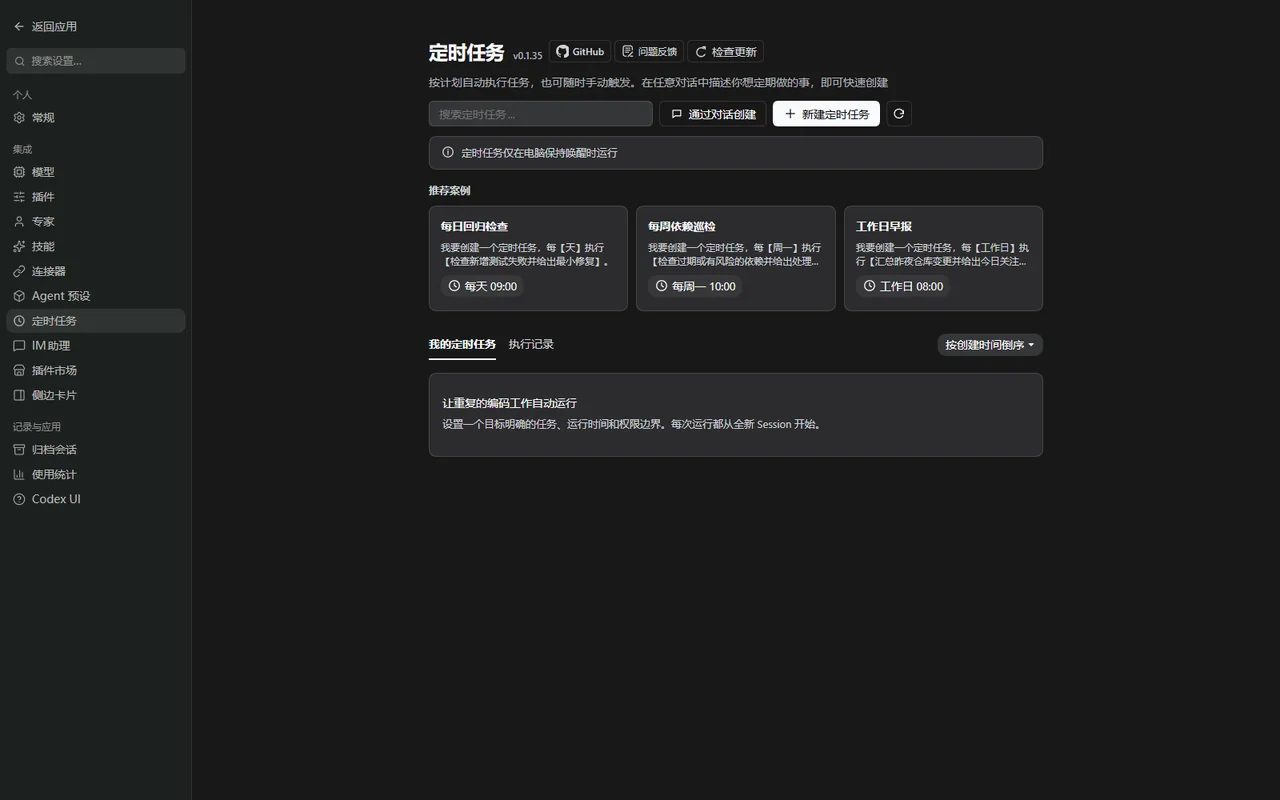Viewport: 1280px width, 800px height.
Task: Click the back arrow next to 返回应用
Action: 19,27
